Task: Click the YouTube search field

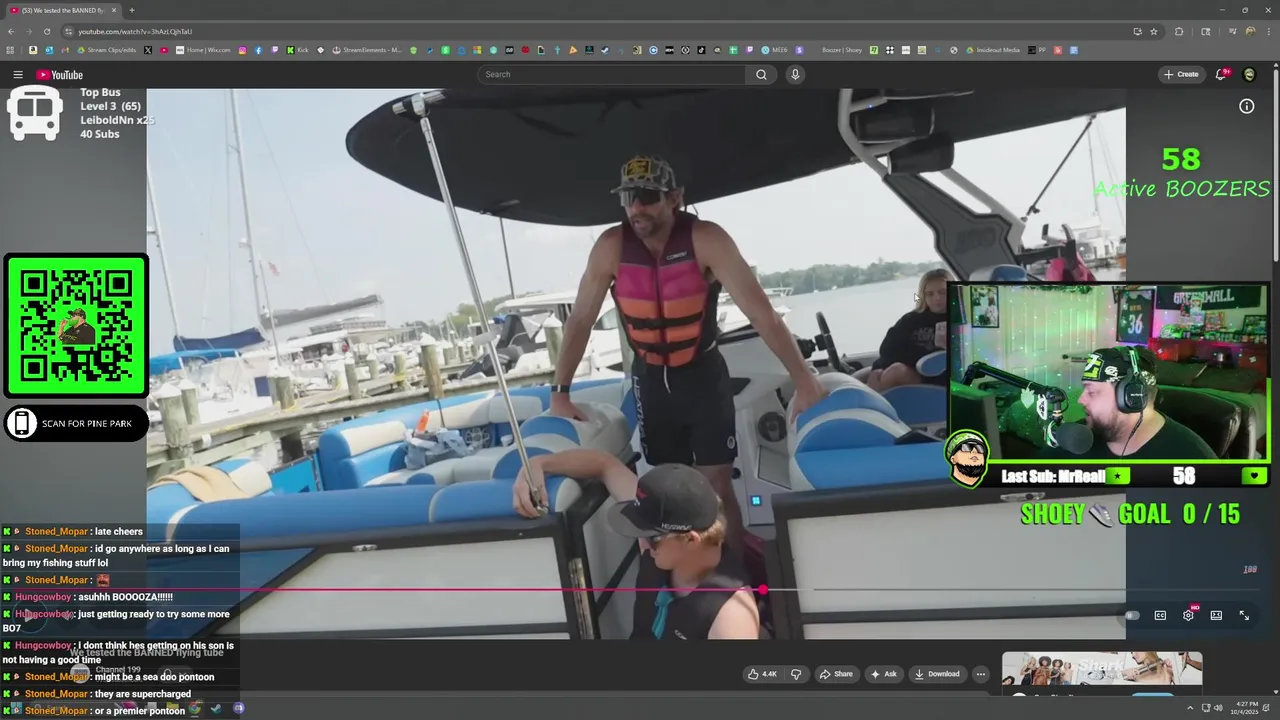Action: tap(611, 74)
